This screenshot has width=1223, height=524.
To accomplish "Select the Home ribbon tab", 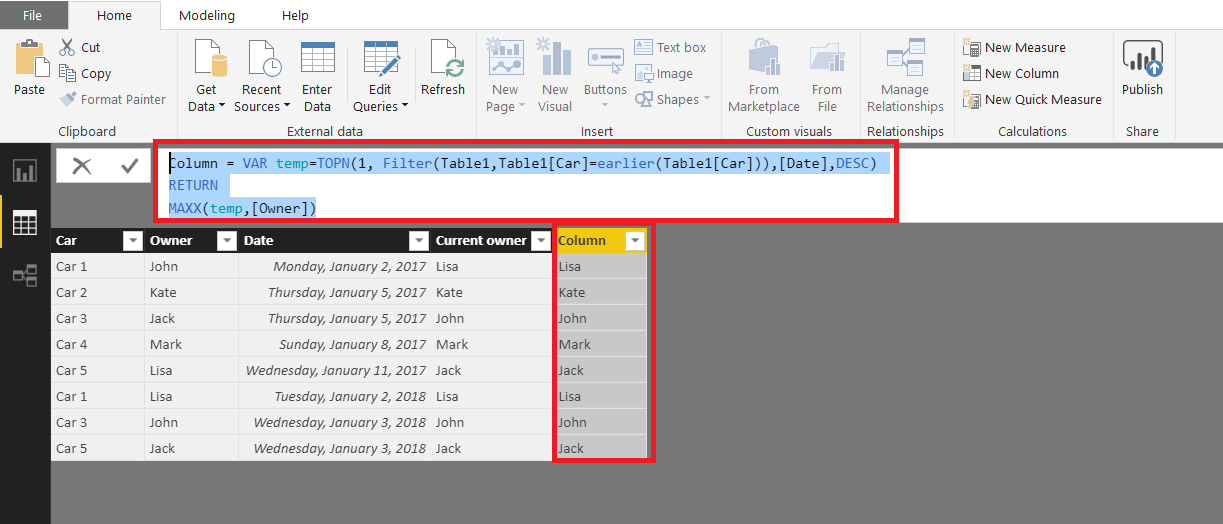I will (114, 15).
